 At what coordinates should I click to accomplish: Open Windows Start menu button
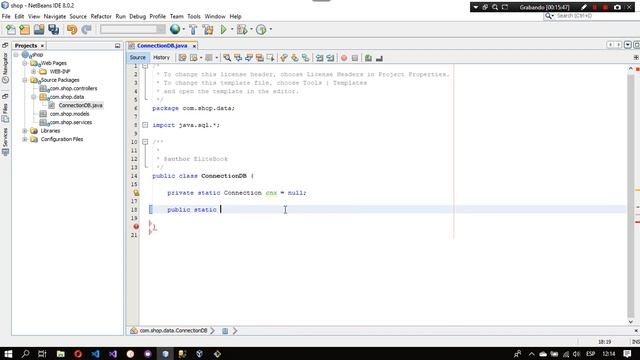pos(8,353)
